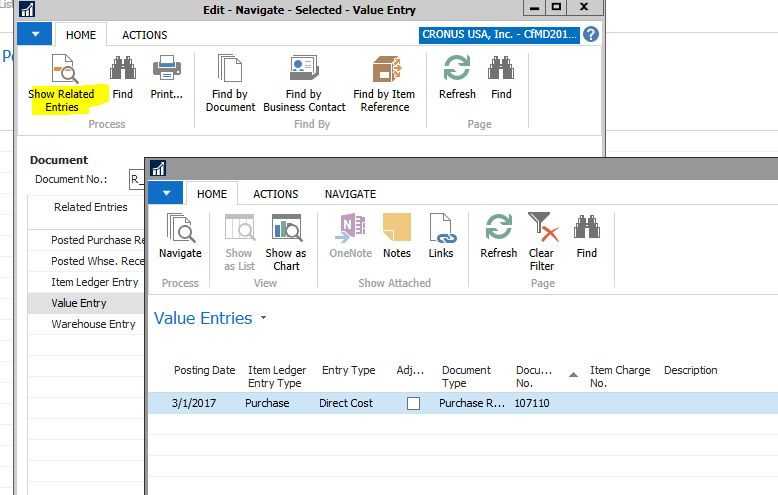The height and width of the screenshot is (495, 778).
Task: Open ACTIONS tab in Navigate window
Action: click(x=144, y=35)
